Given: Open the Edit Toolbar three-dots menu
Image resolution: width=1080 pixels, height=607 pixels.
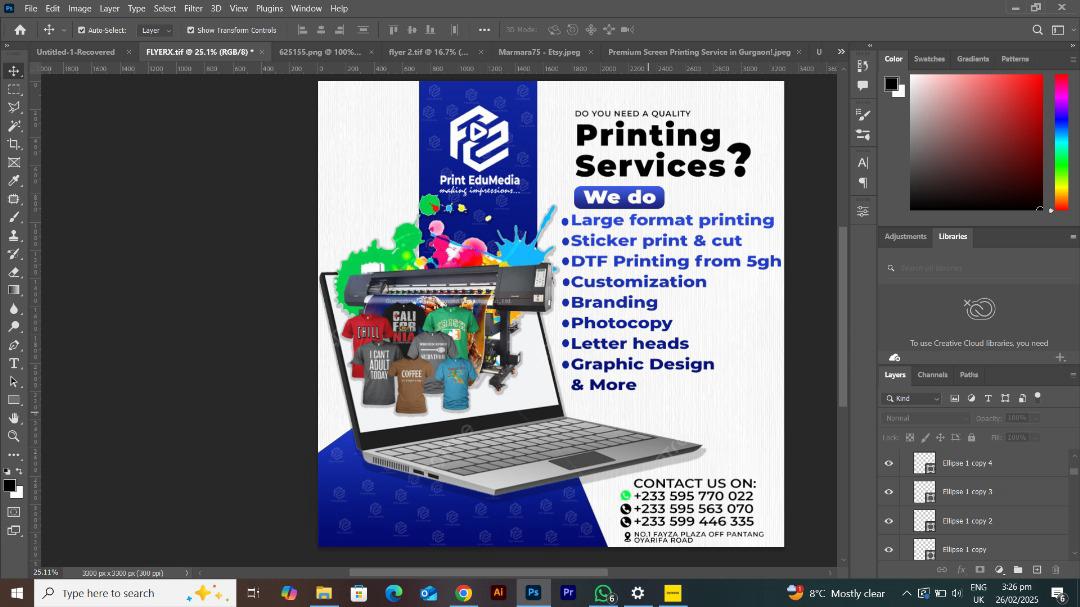Looking at the screenshot, I should (14, 455).
